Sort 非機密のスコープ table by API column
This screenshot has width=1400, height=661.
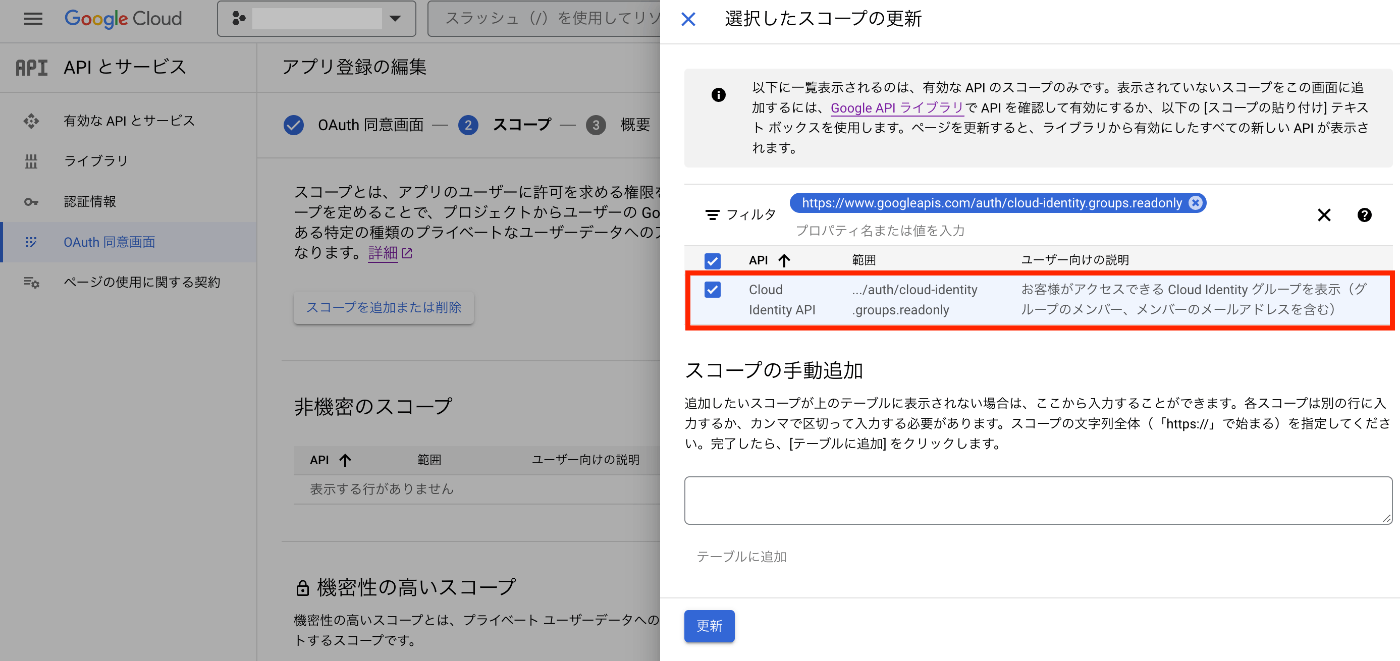coord(331,460)
